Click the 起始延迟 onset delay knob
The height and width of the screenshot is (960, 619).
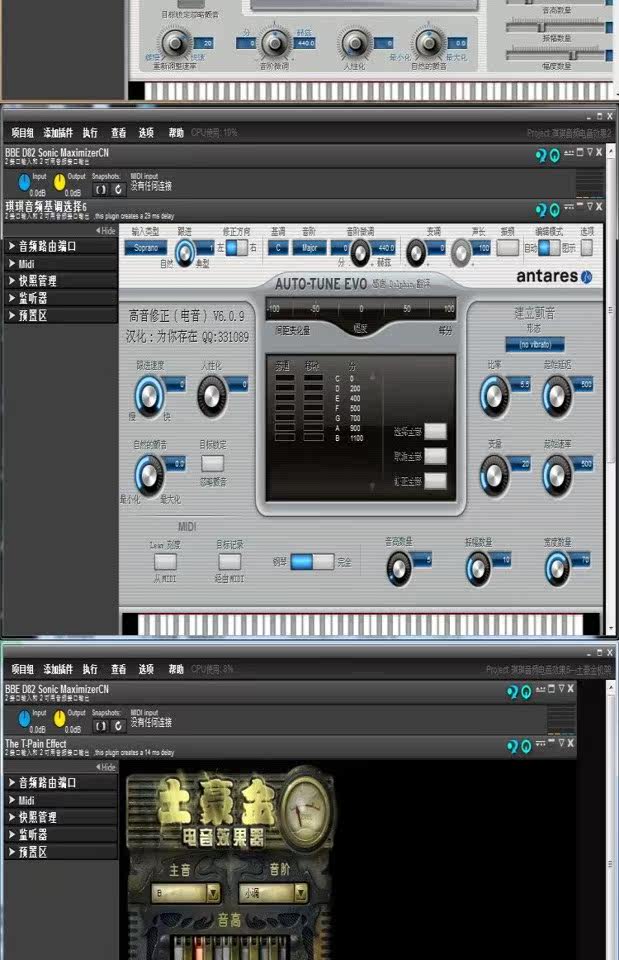[557, 396]
